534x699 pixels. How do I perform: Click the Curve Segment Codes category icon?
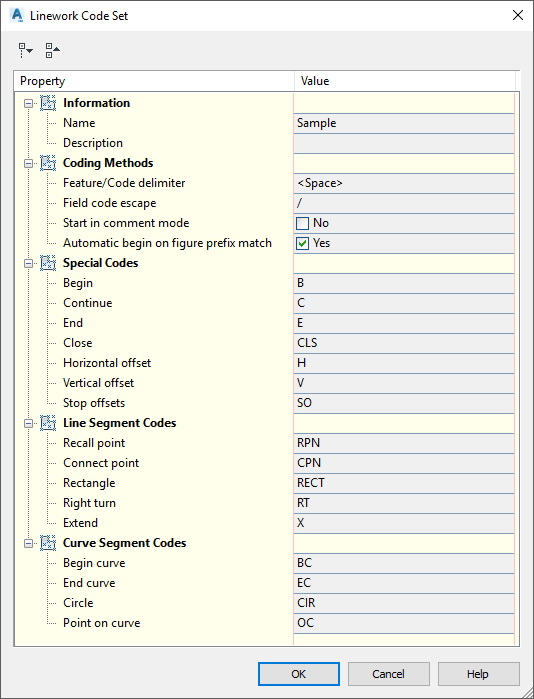pos(48,543)
